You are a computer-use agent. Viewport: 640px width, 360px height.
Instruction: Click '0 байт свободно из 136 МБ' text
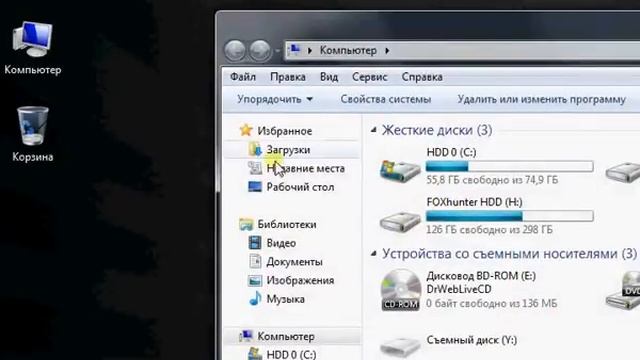[492, 303]
